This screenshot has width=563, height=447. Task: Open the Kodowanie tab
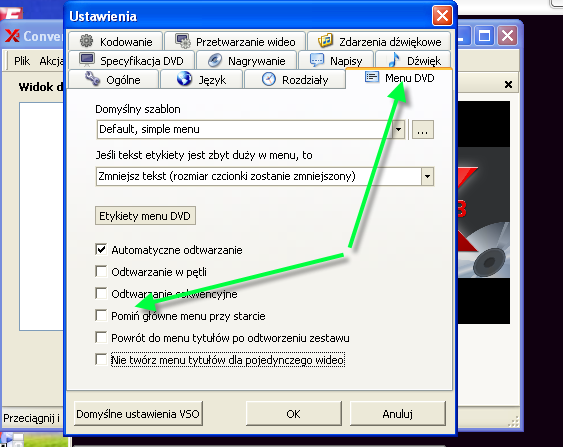[115, 41]
